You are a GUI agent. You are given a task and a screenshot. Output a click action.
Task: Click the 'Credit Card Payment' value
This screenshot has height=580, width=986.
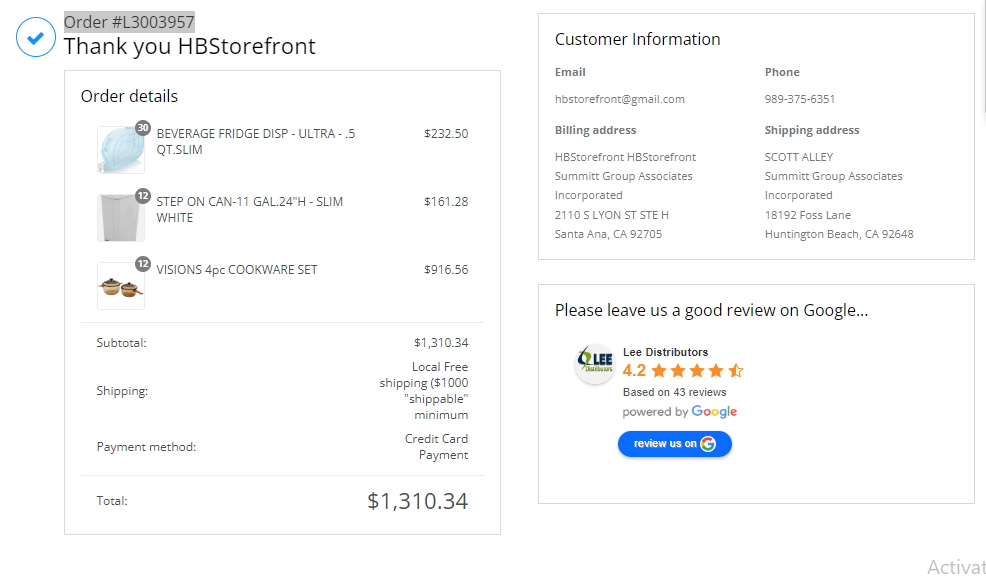pyautogui.click(x=436, y=447)
